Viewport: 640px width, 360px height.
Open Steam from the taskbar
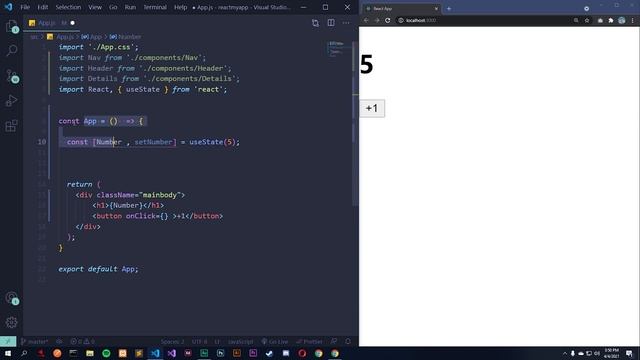click(x=269, y=353)
